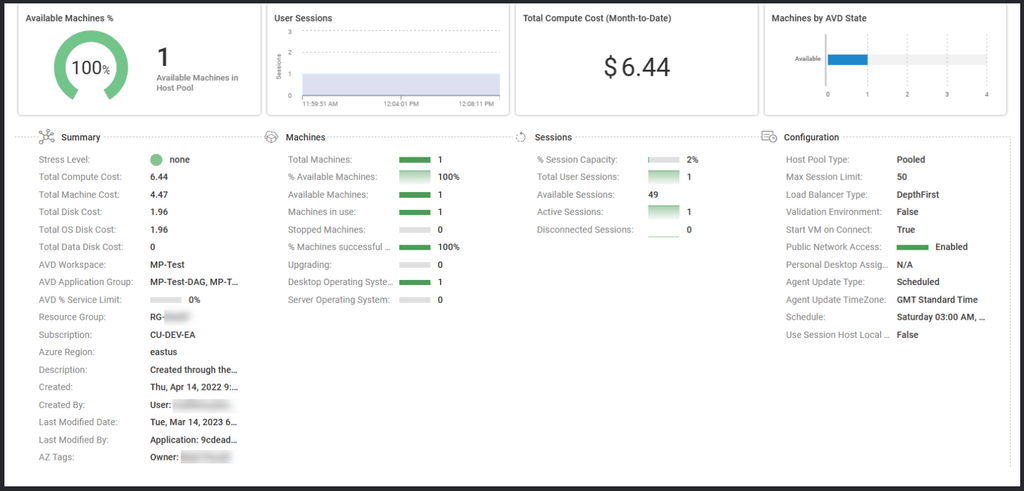The width and height of the screenshot is (1024, 491).
Task: Click the 'Available Machines in Host Pool' caption
Action: pyautogui.click(x=197, y=82)
